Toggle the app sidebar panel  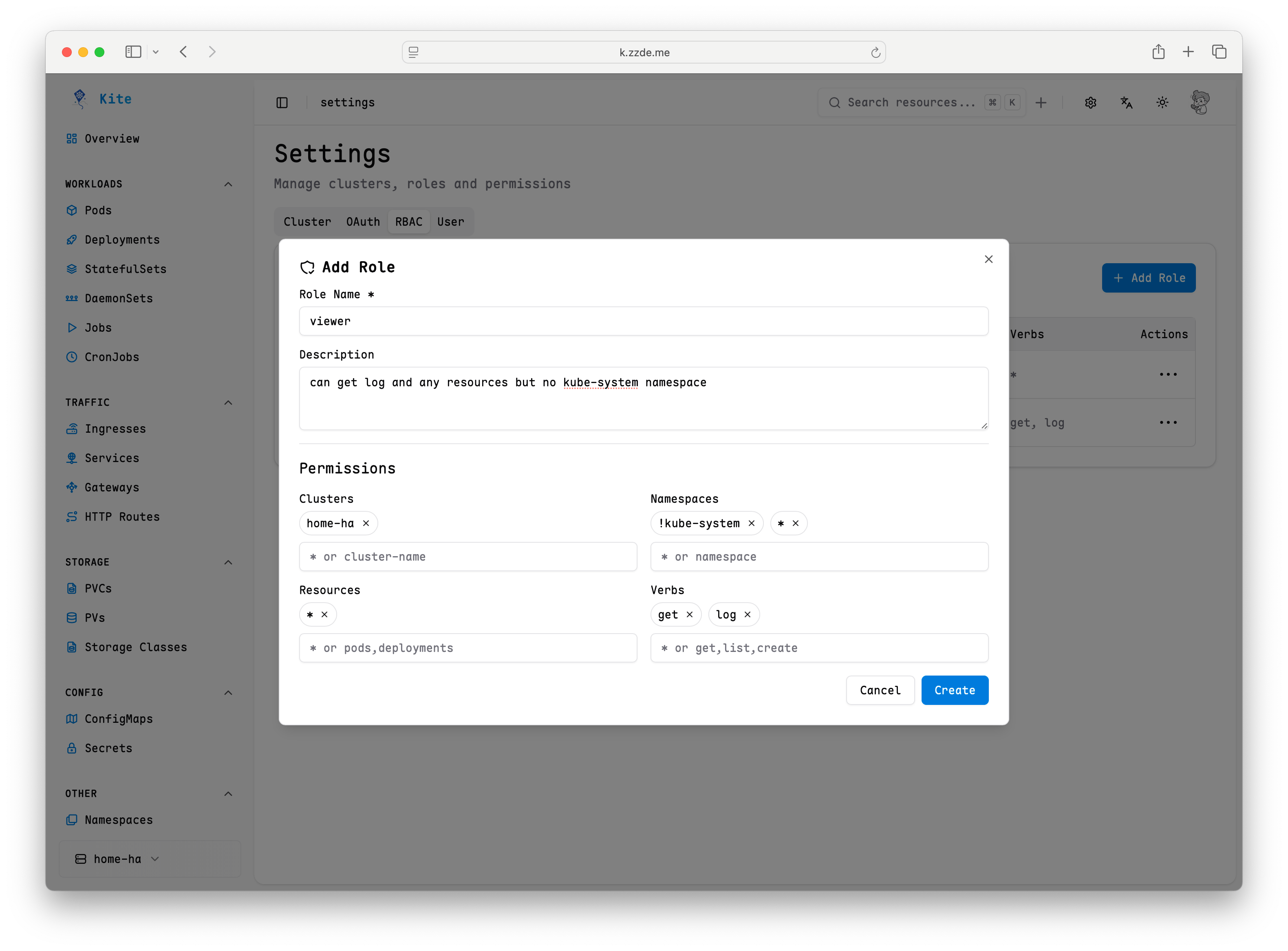[282, 102]
